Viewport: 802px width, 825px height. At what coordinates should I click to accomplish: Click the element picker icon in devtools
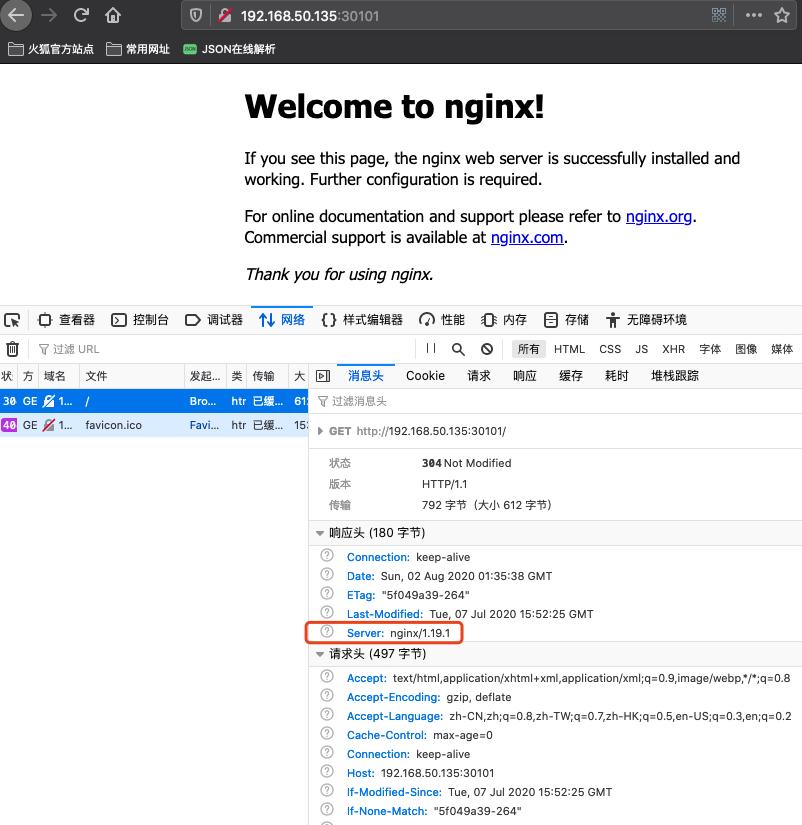point(12,320)
